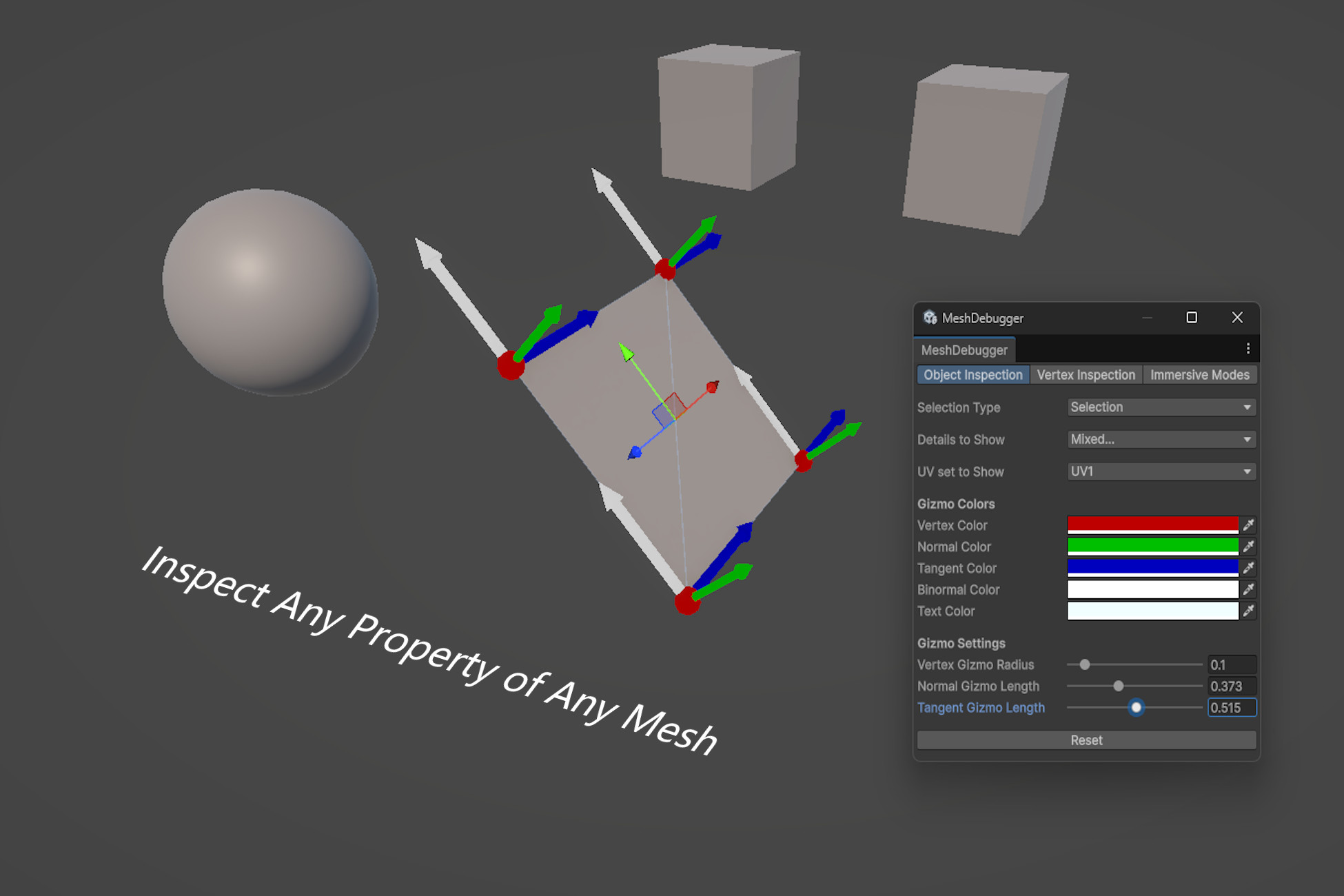Click the Normal Gizmo Length slider handle

pos(1119,686)
